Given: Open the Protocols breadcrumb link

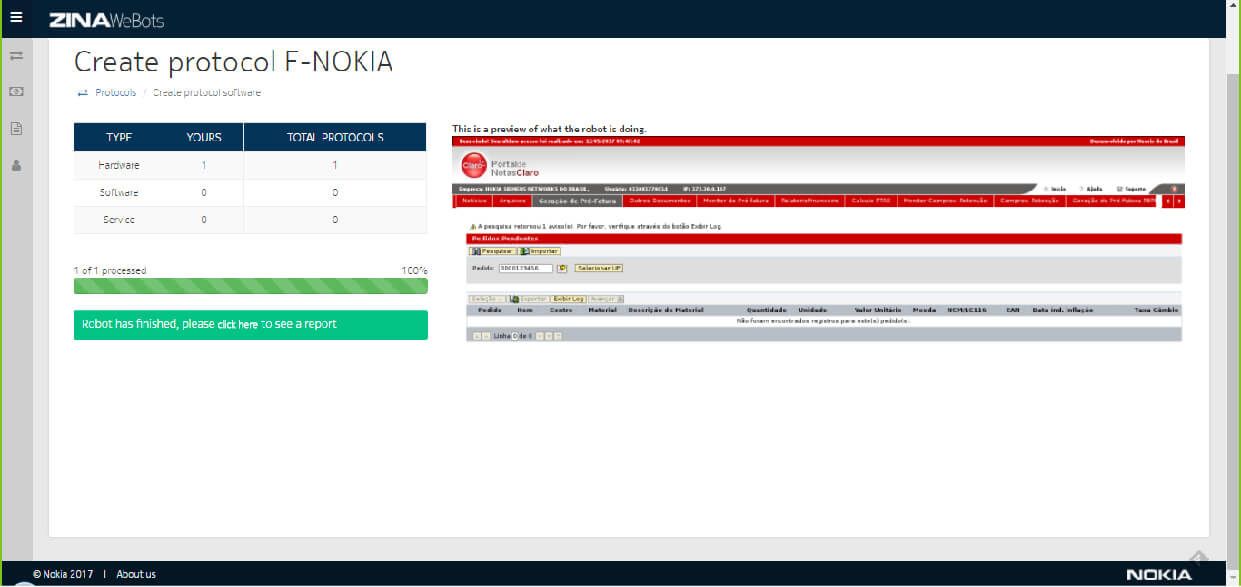Looking at the screenshot, I should (x=115, y=93).
